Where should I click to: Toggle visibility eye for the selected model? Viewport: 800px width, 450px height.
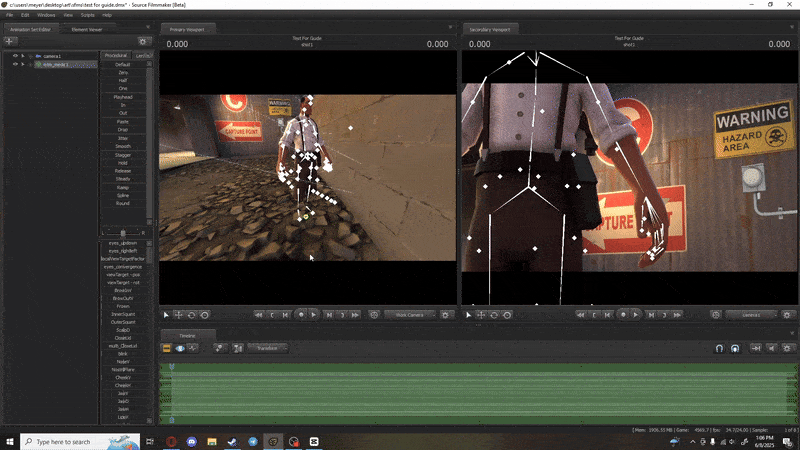[x=15, y=64]
